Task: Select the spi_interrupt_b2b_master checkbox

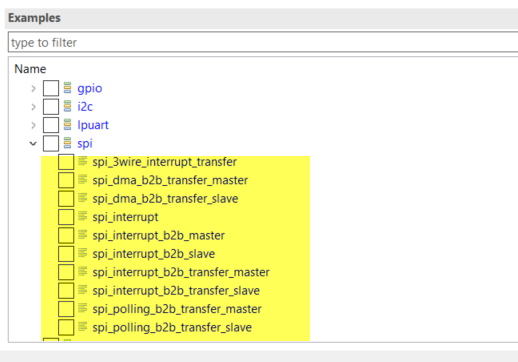Action: pyautogui.click(x=66, y=235)
